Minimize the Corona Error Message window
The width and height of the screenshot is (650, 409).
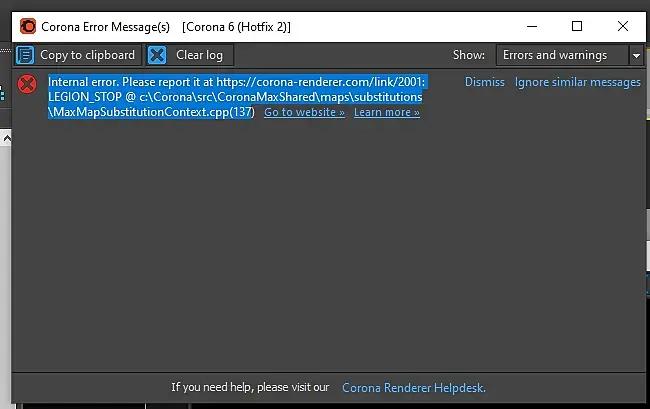point(532,27)
